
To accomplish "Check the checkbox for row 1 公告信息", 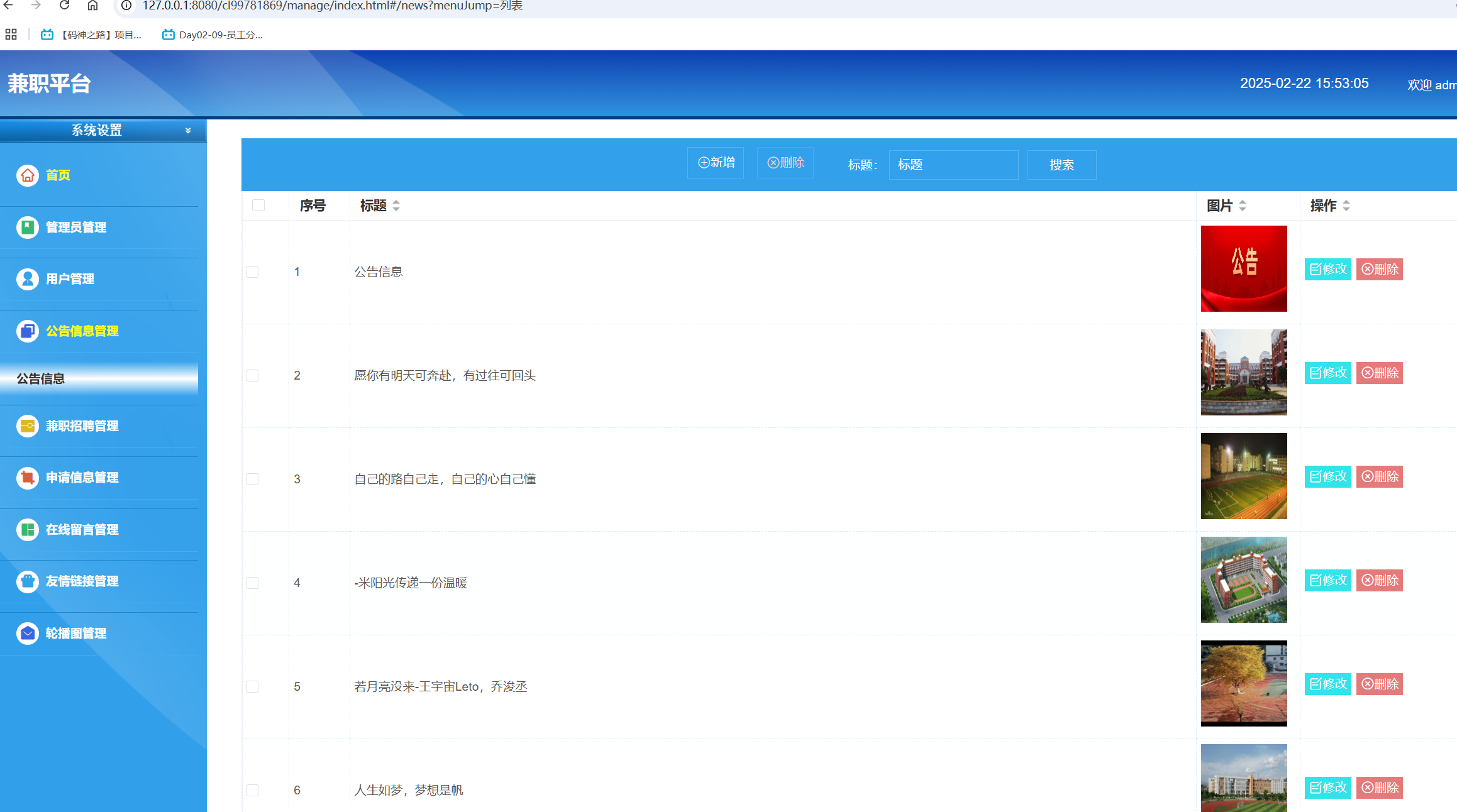I will 253,272.
